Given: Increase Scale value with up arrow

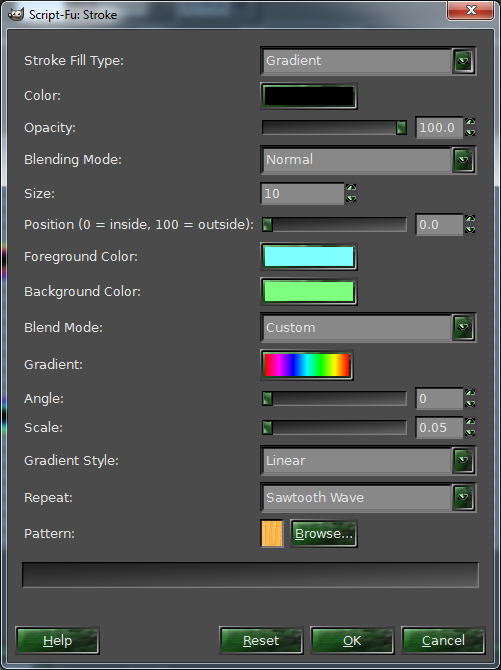Looking at the screenshot, I should [x=470, y=422].
